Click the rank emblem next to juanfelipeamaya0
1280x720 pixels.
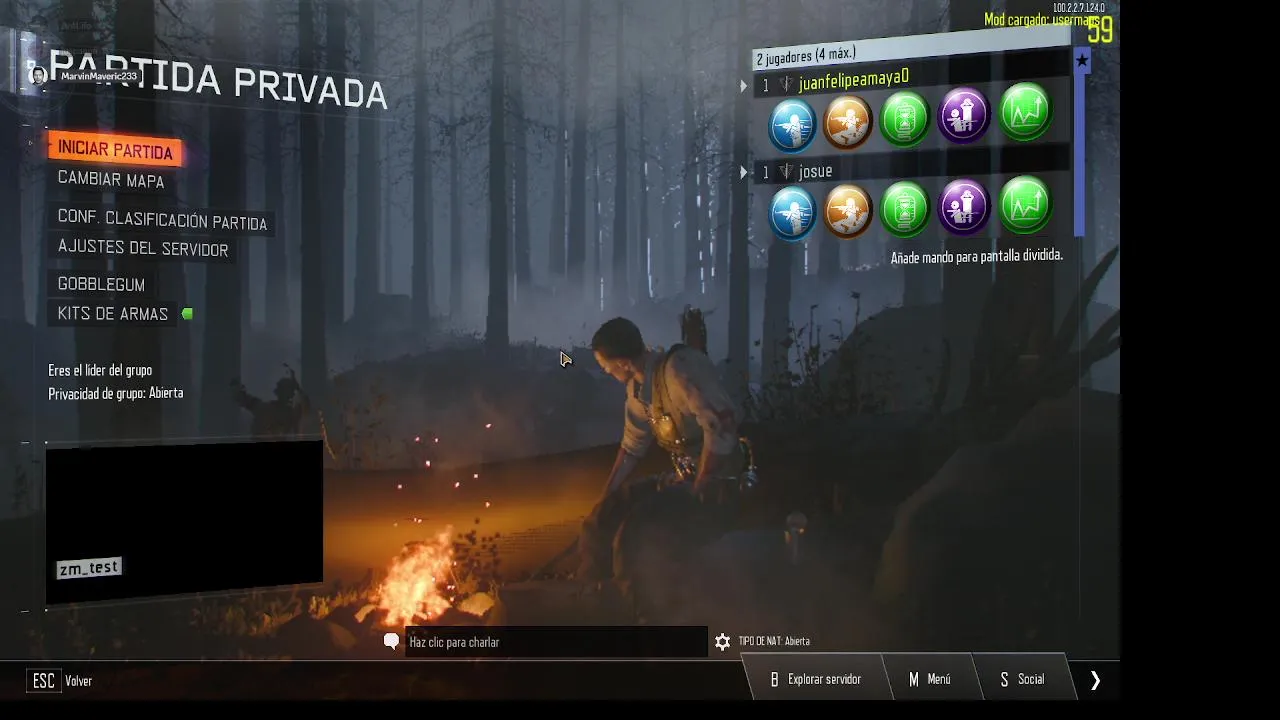click(786, 84)
